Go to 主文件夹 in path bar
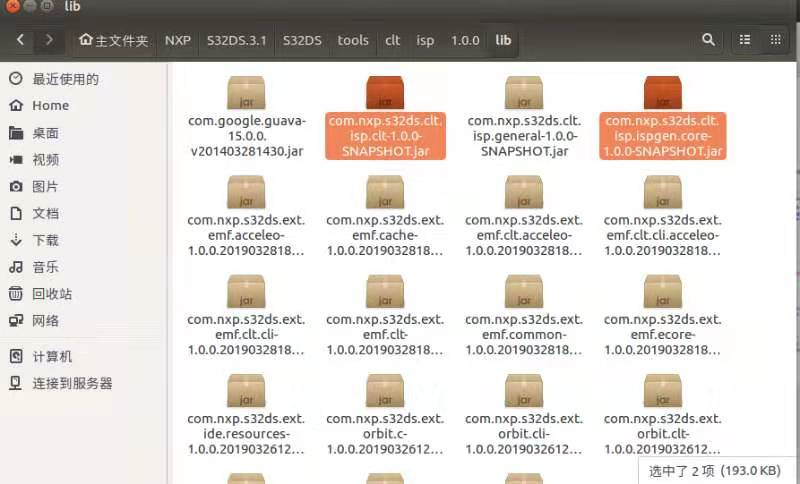This screenshot has width=800, height=484. 114,40
